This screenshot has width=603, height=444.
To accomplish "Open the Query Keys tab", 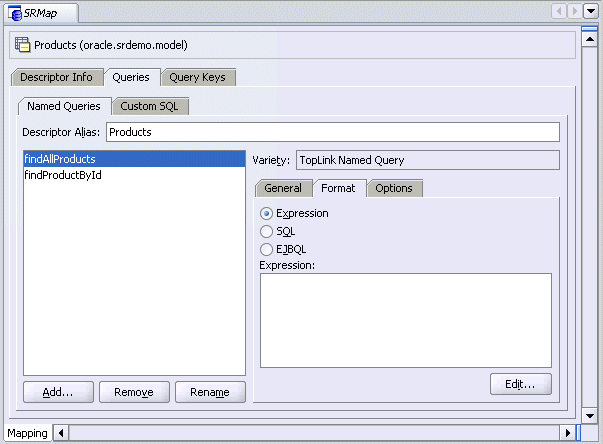I will pyautogui.click(x=198, y=77).
